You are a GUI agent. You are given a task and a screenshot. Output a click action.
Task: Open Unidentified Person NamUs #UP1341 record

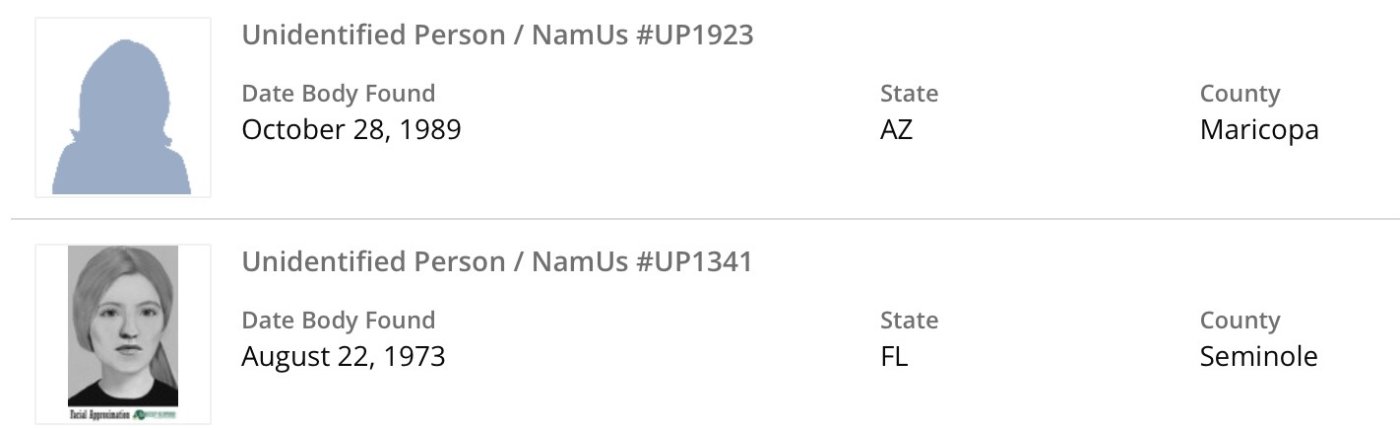[x=496, y=262]
